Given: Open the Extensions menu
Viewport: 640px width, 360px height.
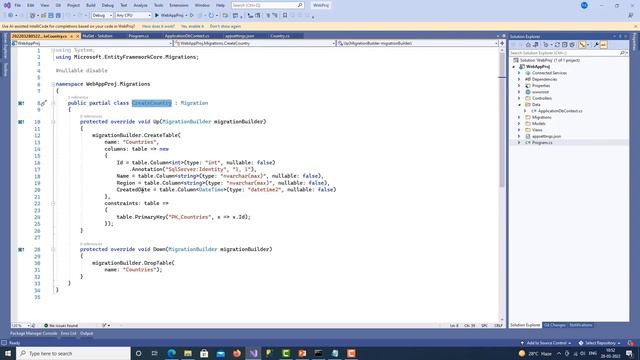Looking at the screenshot, I should tap(179, 5).
